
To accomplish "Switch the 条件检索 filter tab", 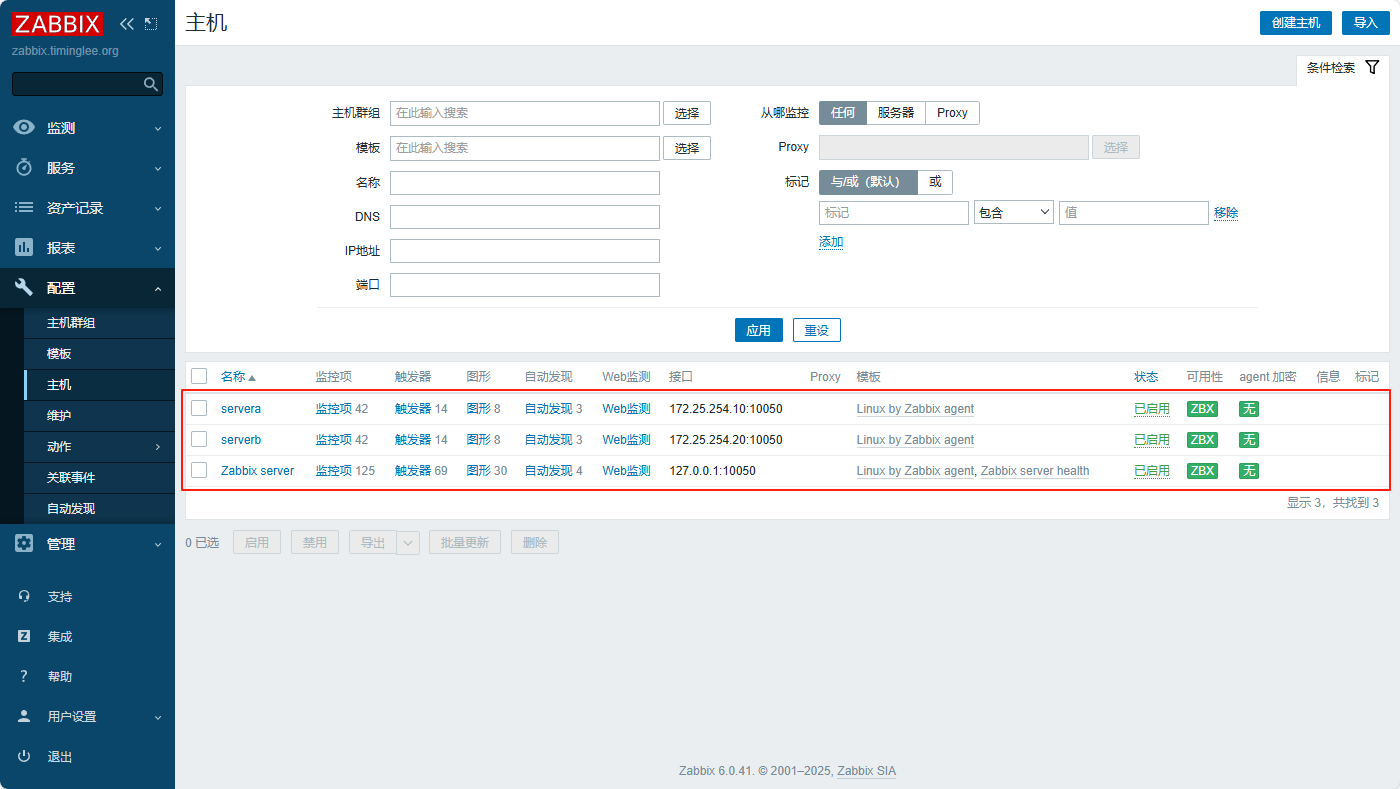I will pyautogui.click(x=1343, y=68).
